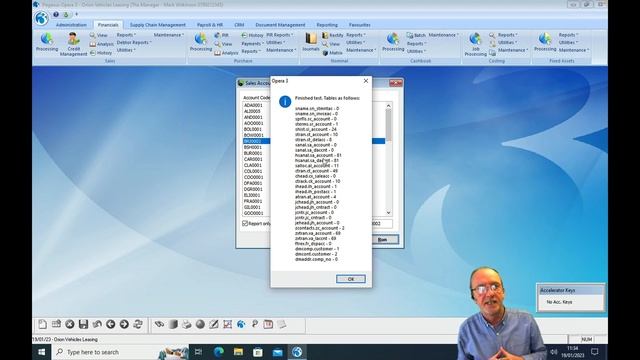Screen dimensions: 640x360
Task: Click the pencil edit toolbar icon
Action: [214, 324]
